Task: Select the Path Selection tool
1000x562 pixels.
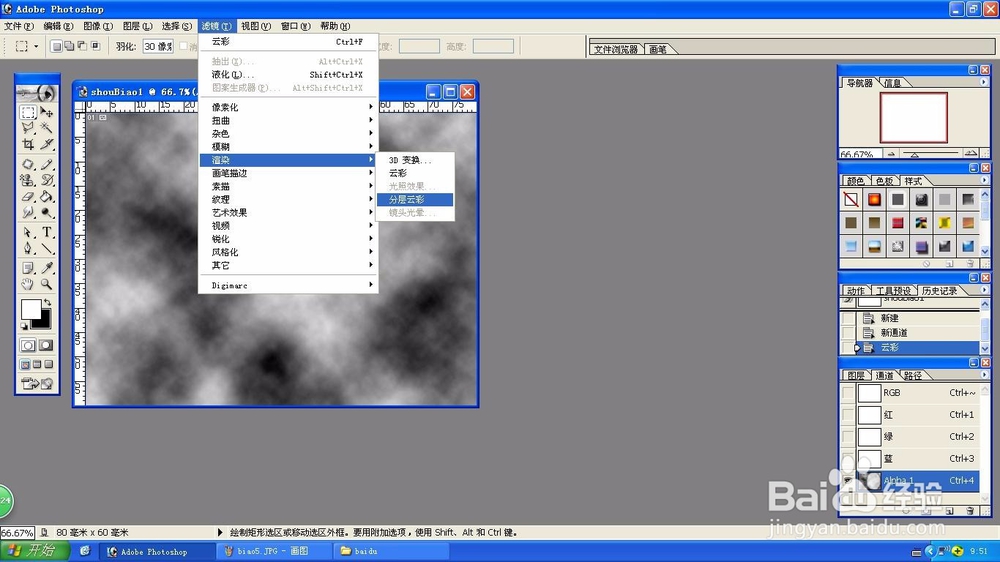Action: click(27, 232)
